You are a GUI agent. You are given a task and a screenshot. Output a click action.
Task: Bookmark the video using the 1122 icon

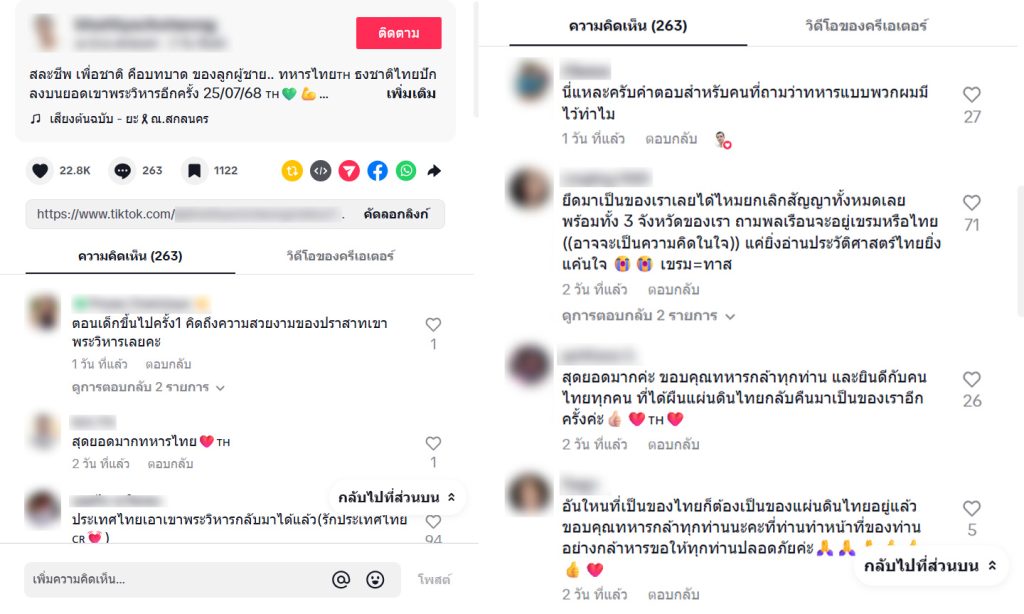coord(194,170)
